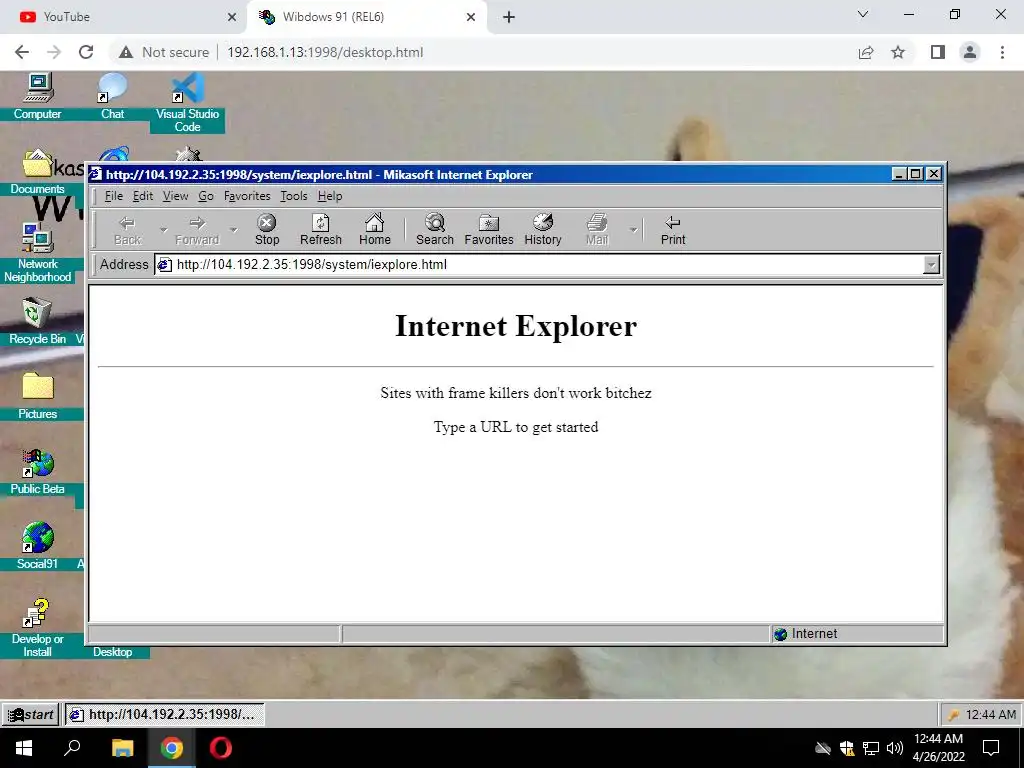Open Windows taskbar search
The height and width of the screenshot is (768, 1024).
coord(72,748)
